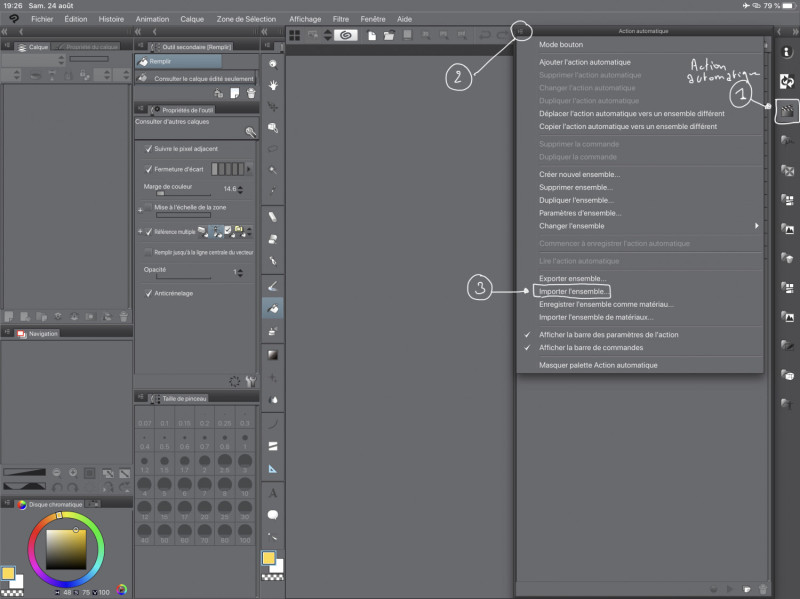
Task: Select the Gradient tool
Action: point(273,354)
